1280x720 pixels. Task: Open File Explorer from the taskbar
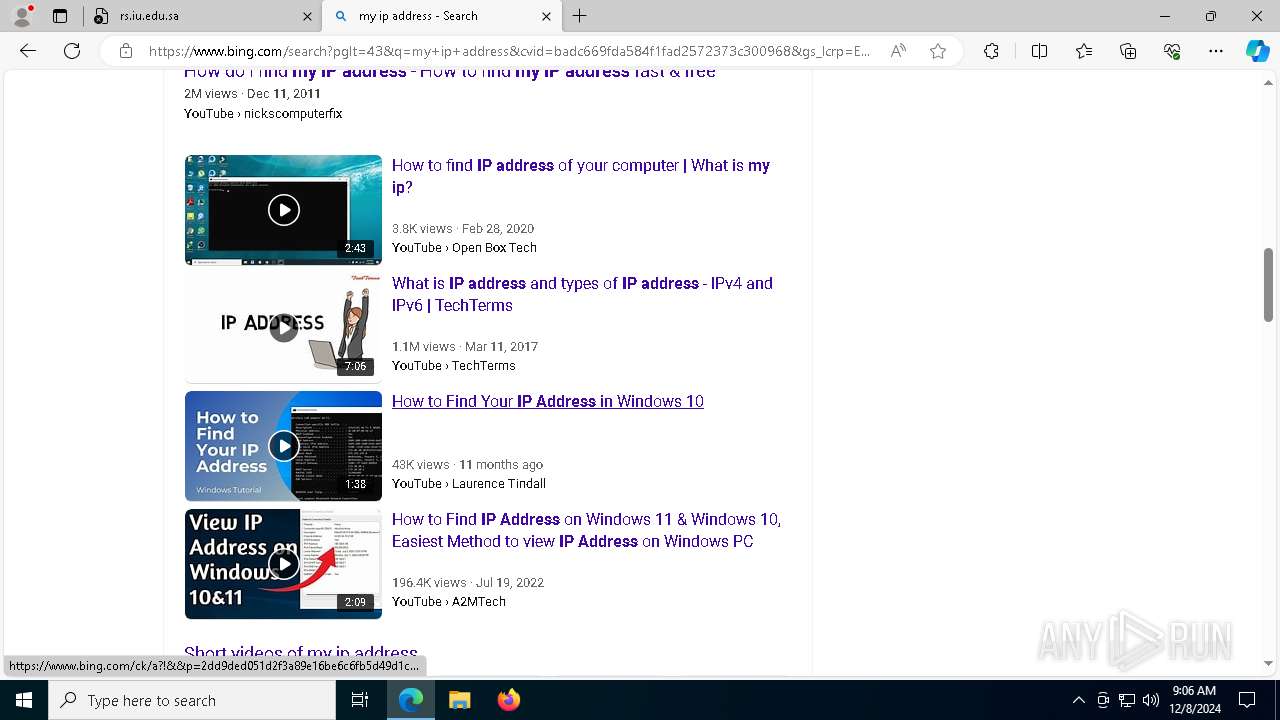(x=459, y=700)
